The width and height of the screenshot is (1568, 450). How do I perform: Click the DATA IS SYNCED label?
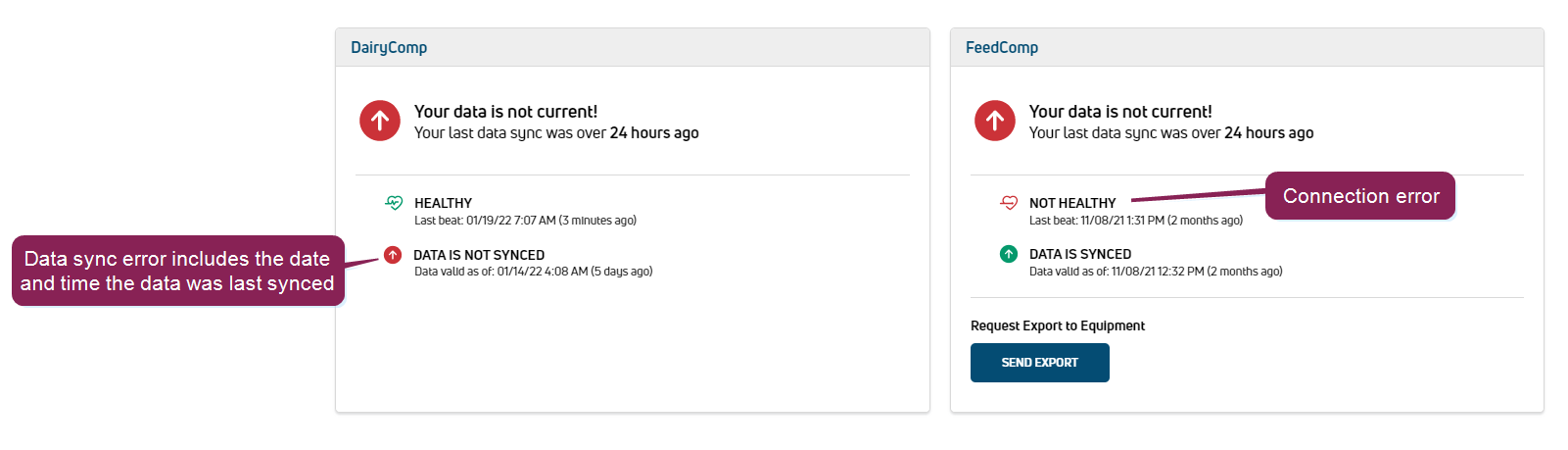(1080, 254)
